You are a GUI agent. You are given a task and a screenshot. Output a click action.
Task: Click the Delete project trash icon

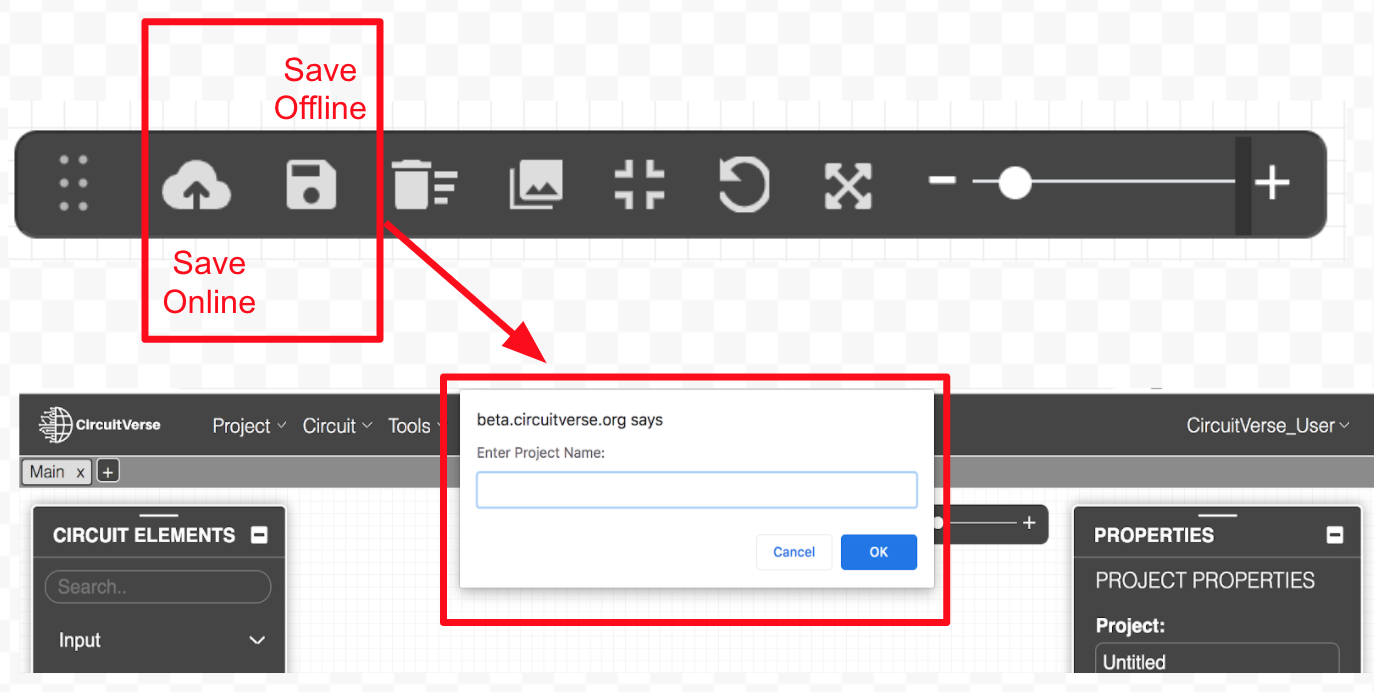pos(424,185)
